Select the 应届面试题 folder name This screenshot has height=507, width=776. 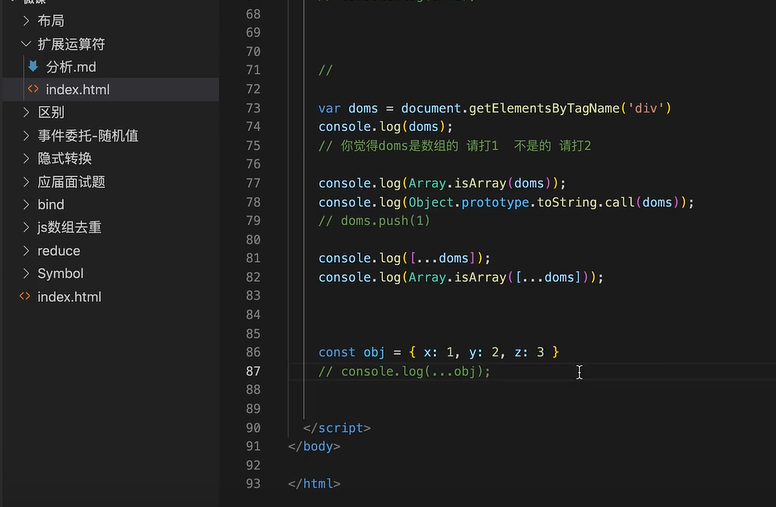click(71, 182)
